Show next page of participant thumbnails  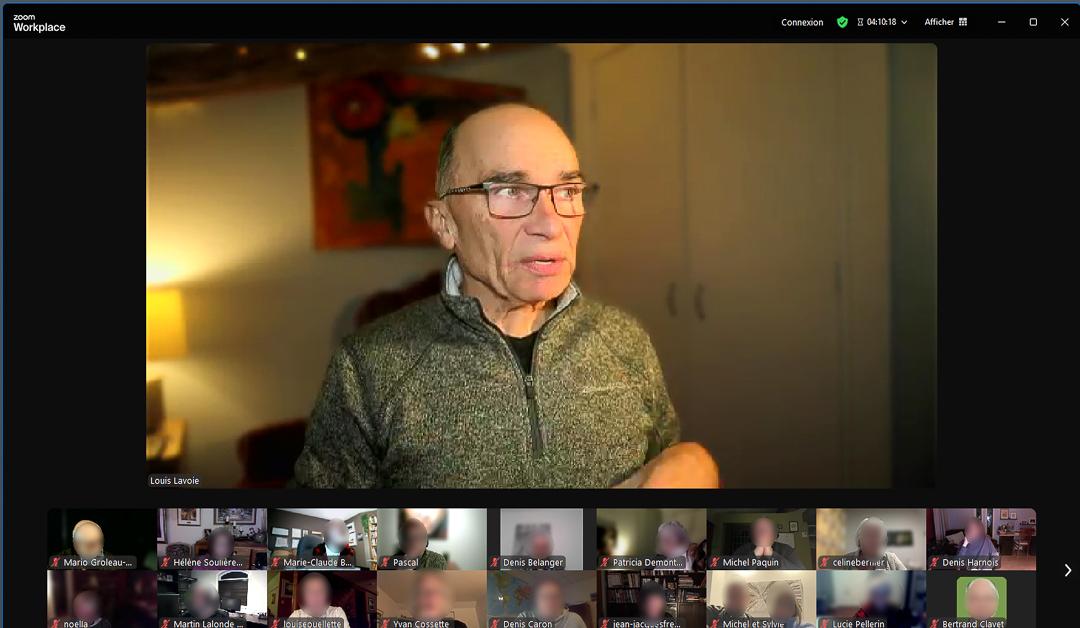(x=1067, y=570)
